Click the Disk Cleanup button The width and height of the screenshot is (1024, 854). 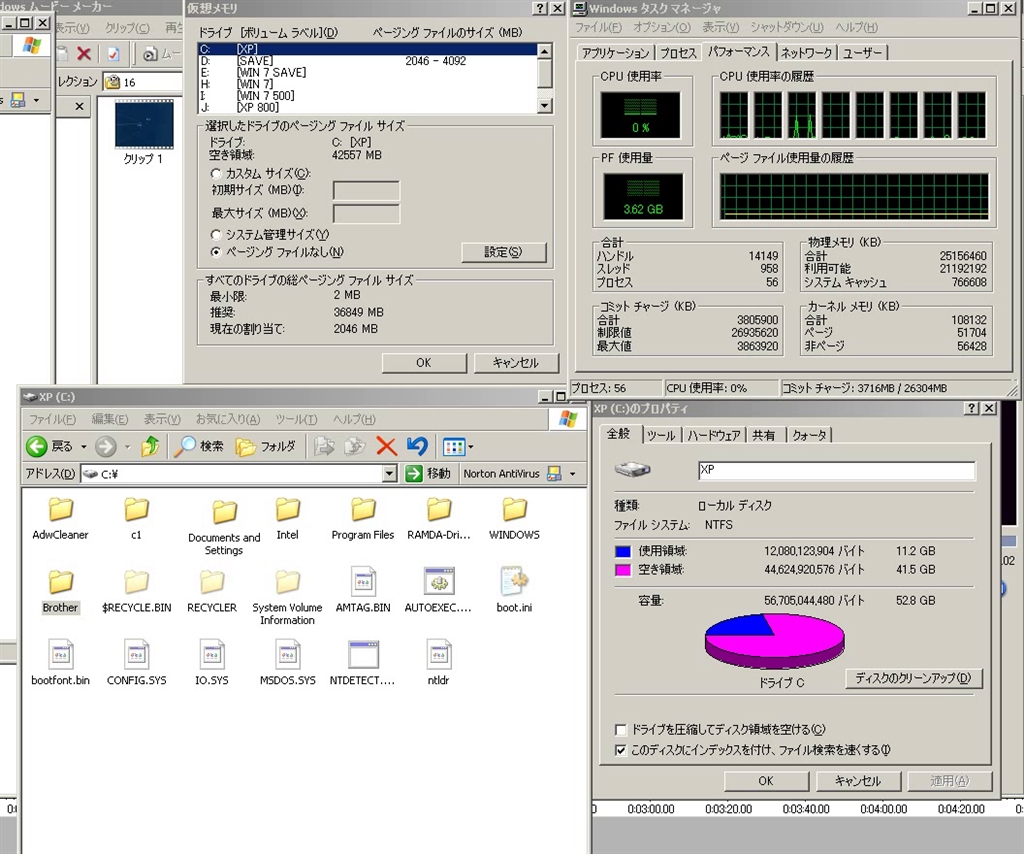[x=913, y=678]
